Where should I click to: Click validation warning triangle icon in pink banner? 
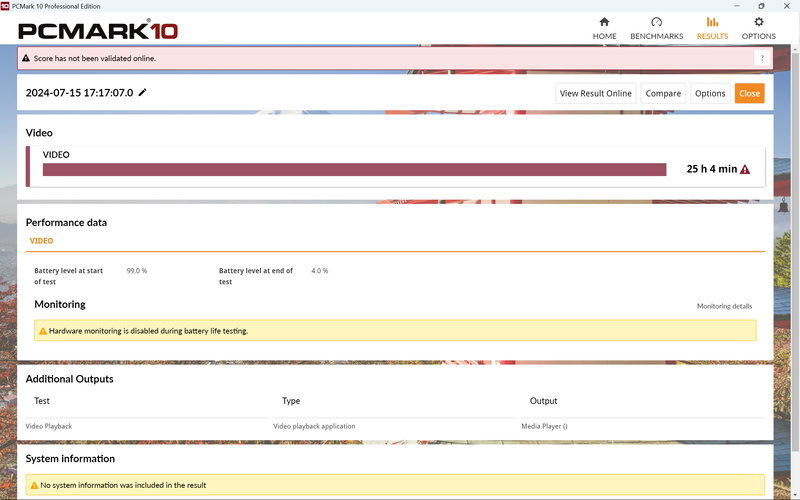[26, 58]
